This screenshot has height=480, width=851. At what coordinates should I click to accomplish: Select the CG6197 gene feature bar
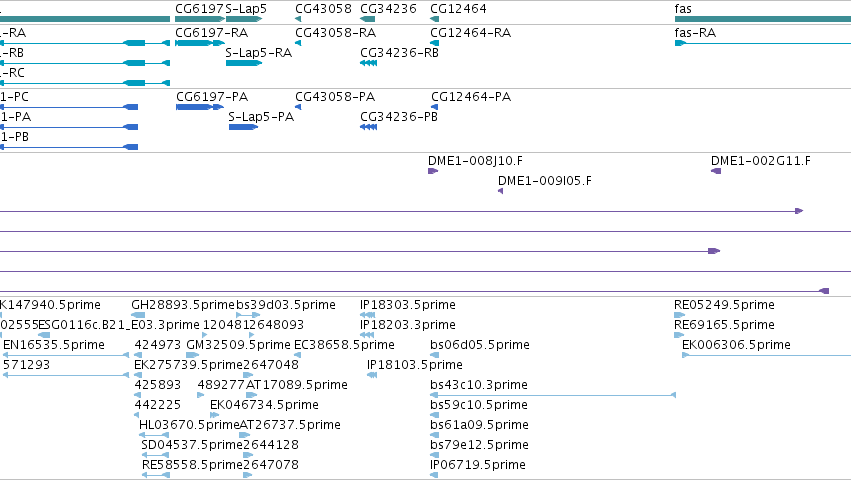(x=200, y=19)
